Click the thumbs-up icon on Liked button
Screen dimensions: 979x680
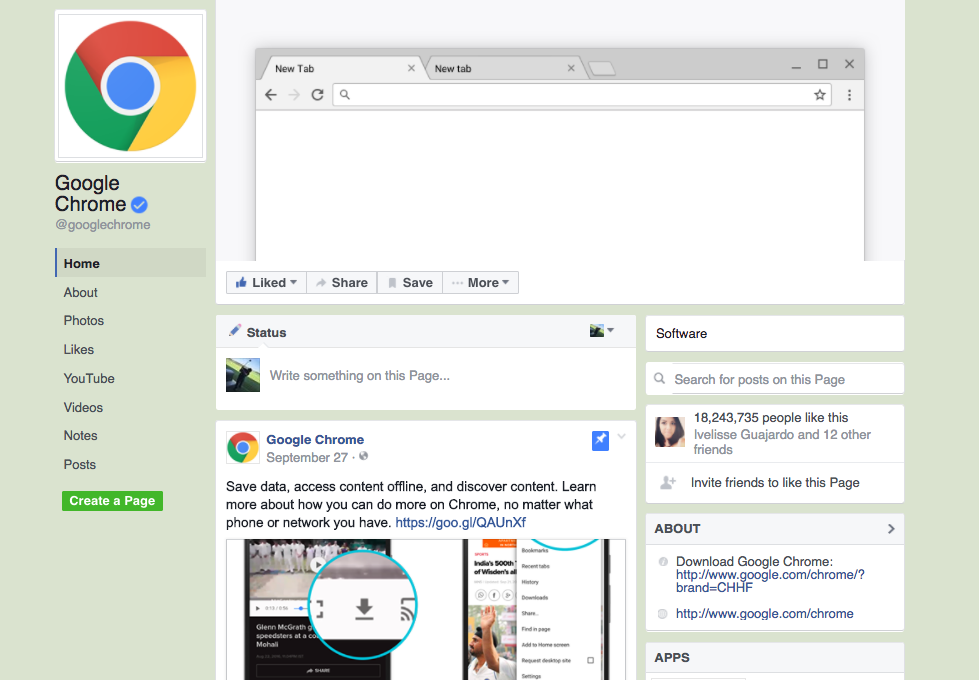241,283
